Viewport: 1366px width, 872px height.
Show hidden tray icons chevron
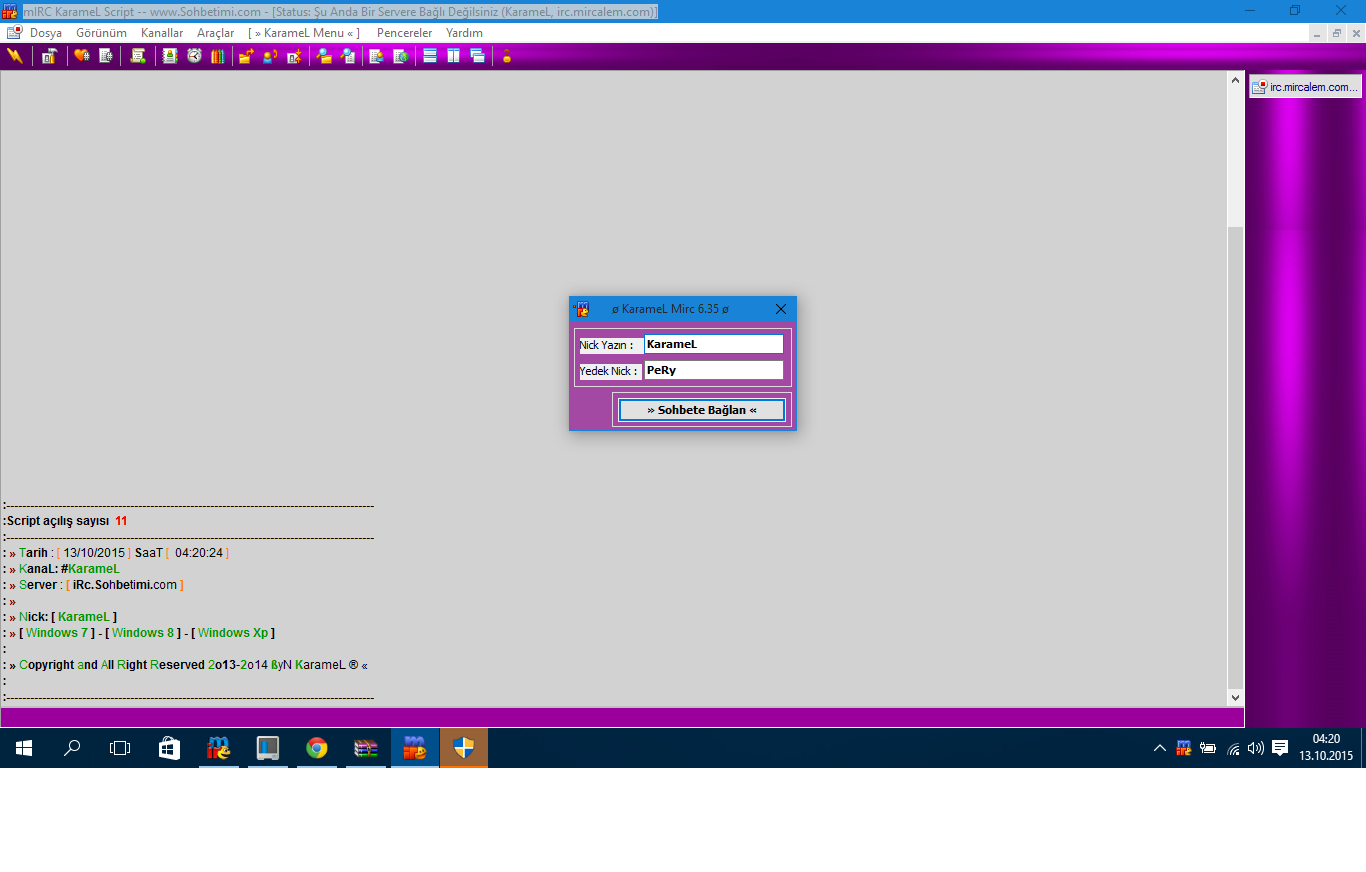[1160, 748]
